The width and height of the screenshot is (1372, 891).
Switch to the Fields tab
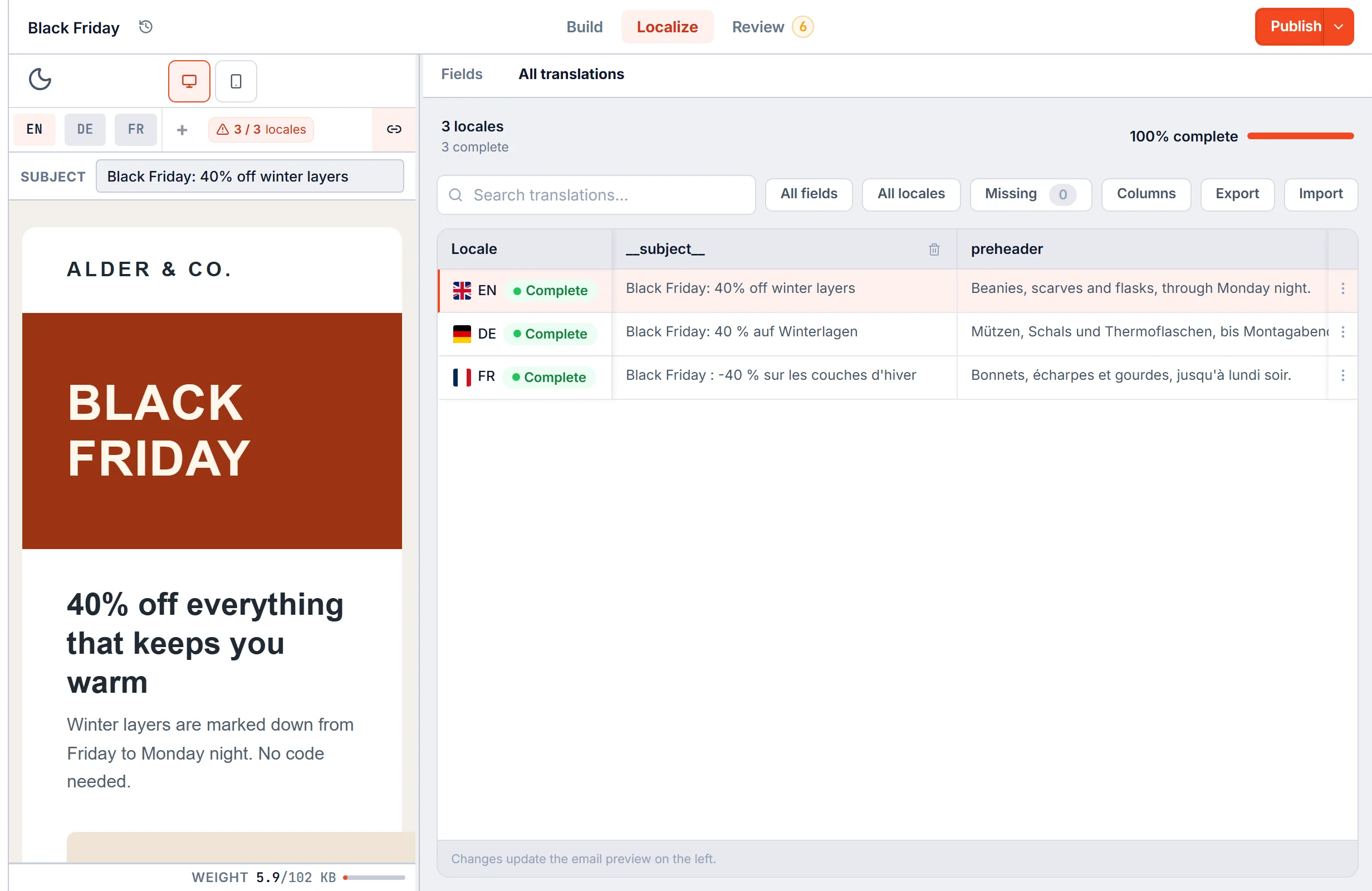pos(461,74)
